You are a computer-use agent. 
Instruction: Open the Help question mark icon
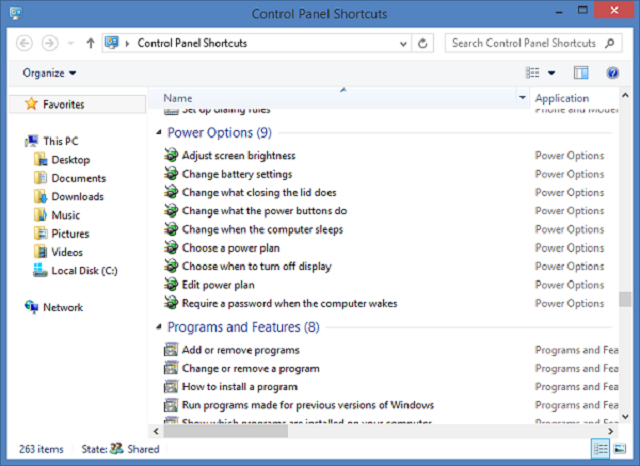pos(612,73)
